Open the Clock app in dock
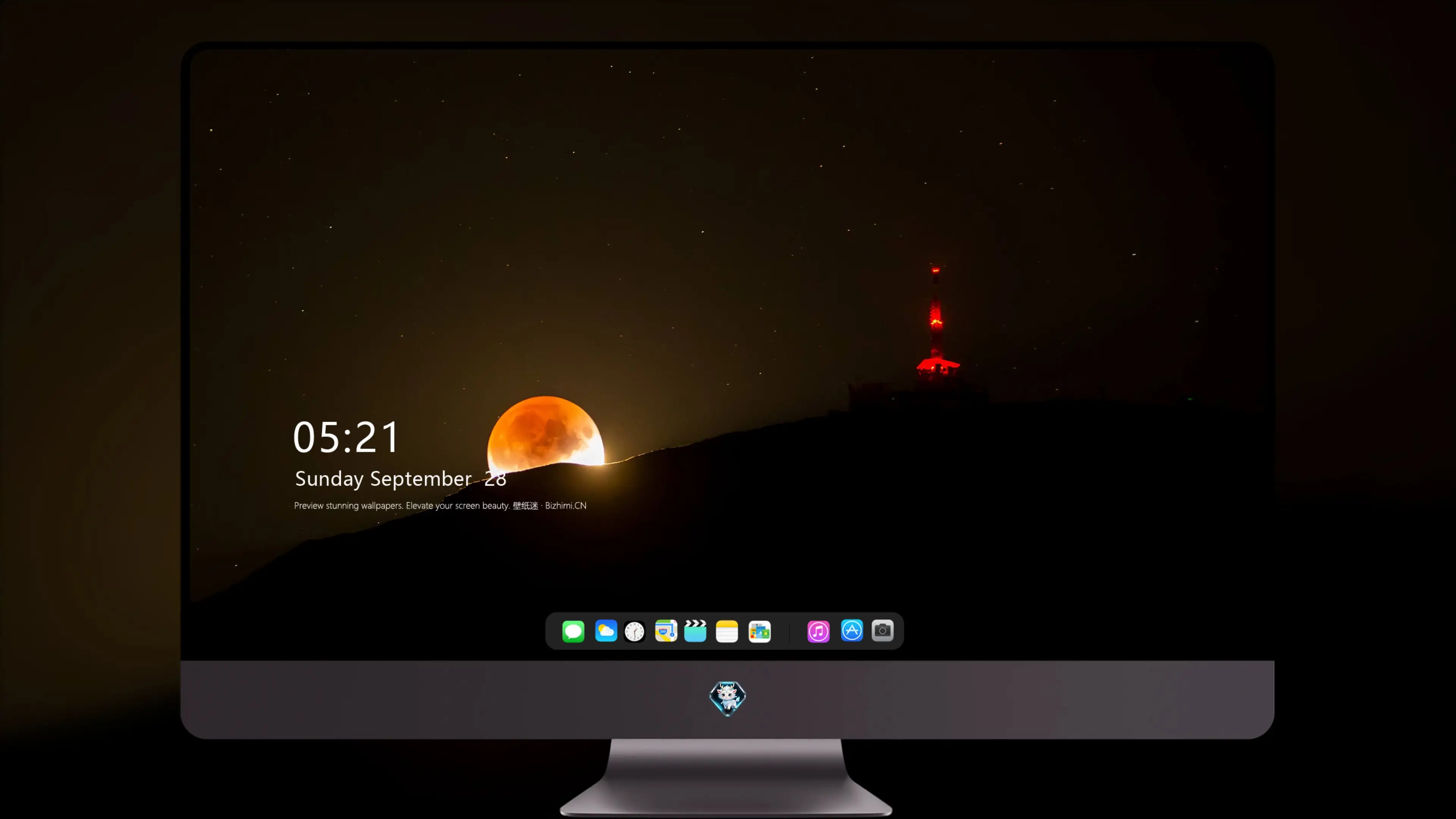Image resolution: width=1456 pixels, height=819 pixels. [x=635, y=631]
